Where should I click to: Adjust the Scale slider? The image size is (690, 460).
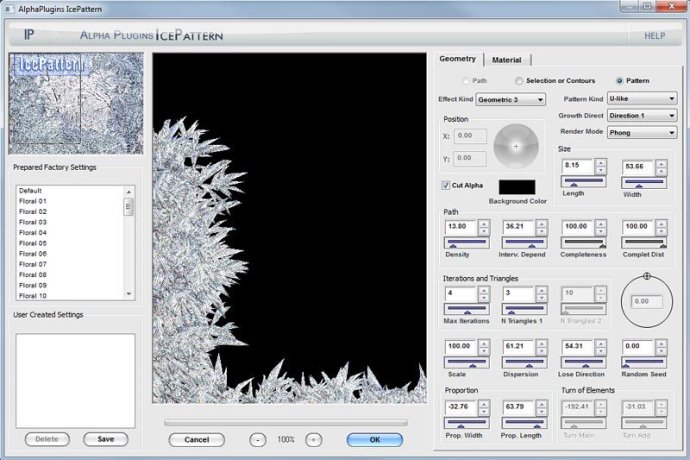(x=466, y=362)
